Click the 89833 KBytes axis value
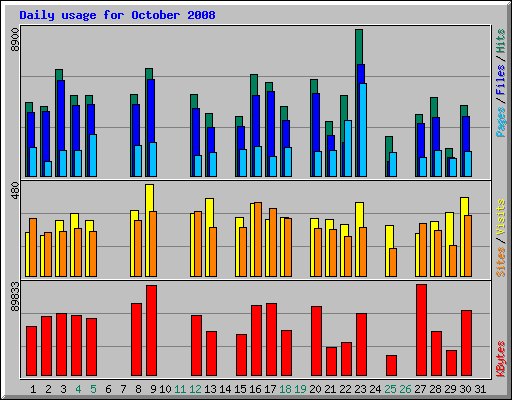Viewport: 512px width, 400px height. [15, 296]
